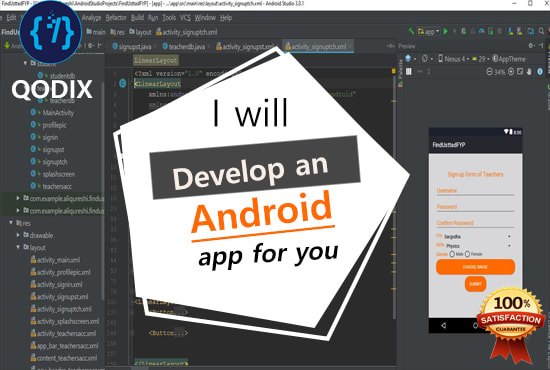Open the orientation in editor dropdown
The width and height of the screenshot is (550, 370).
coord(427,59)
